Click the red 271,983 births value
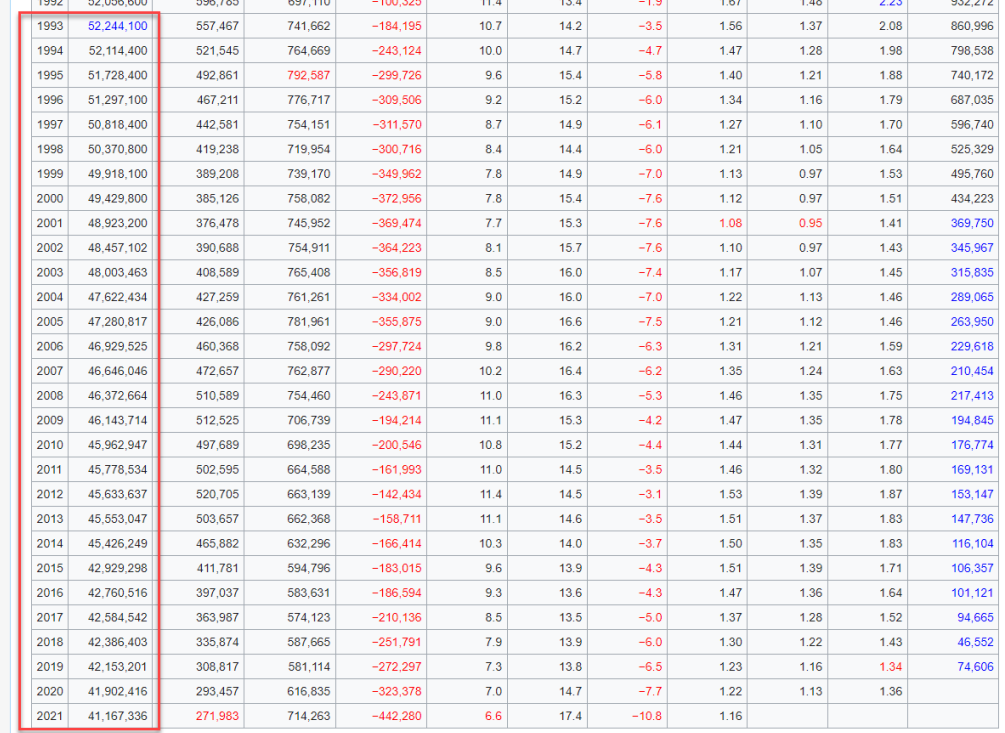Viewport: 1005px width, 733px height. coord(215,716)
